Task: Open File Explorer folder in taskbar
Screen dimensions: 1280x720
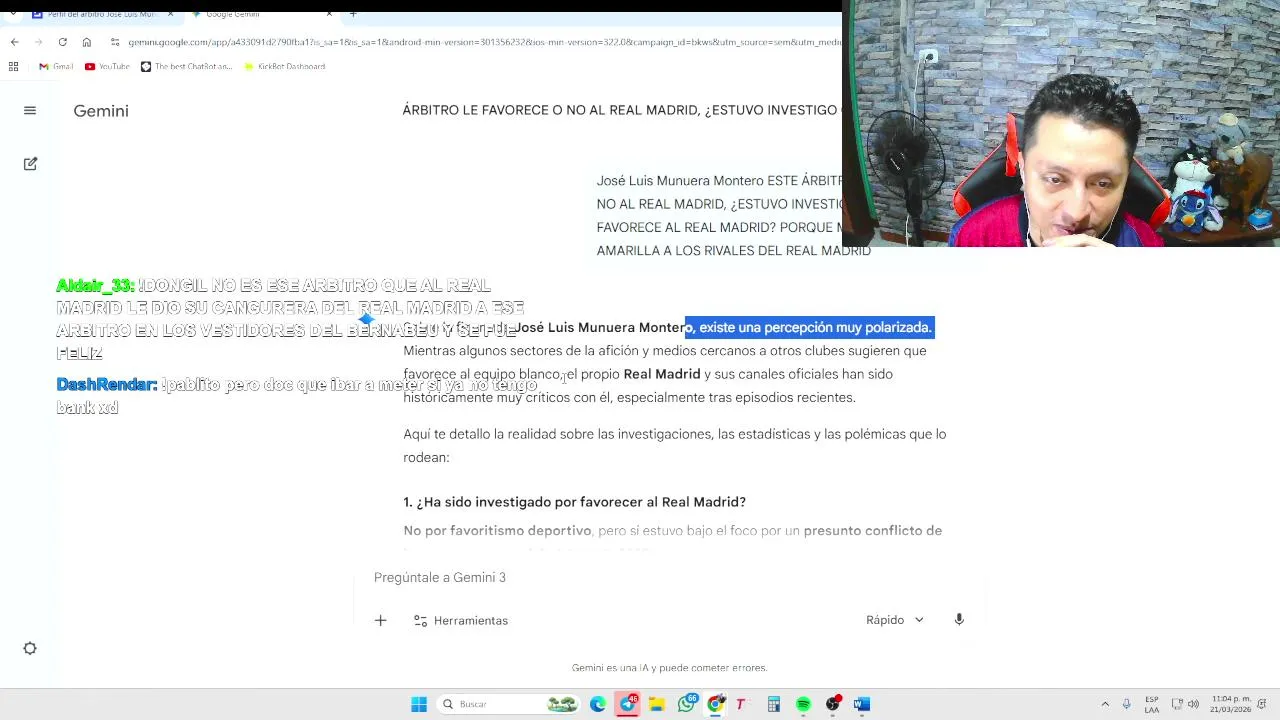Action: click(657, 704)
